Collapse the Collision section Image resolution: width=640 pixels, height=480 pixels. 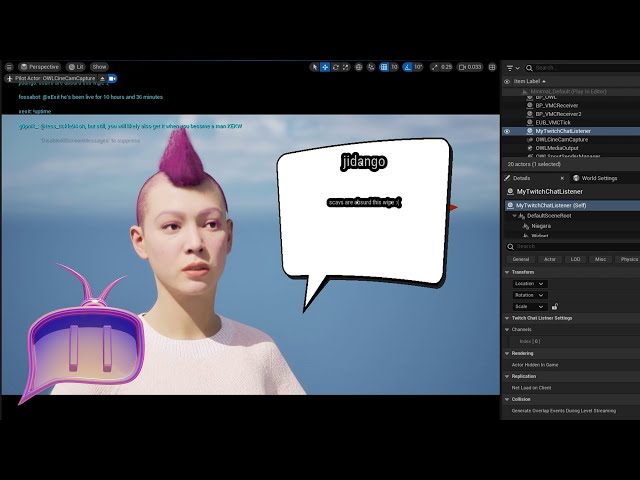507,399
